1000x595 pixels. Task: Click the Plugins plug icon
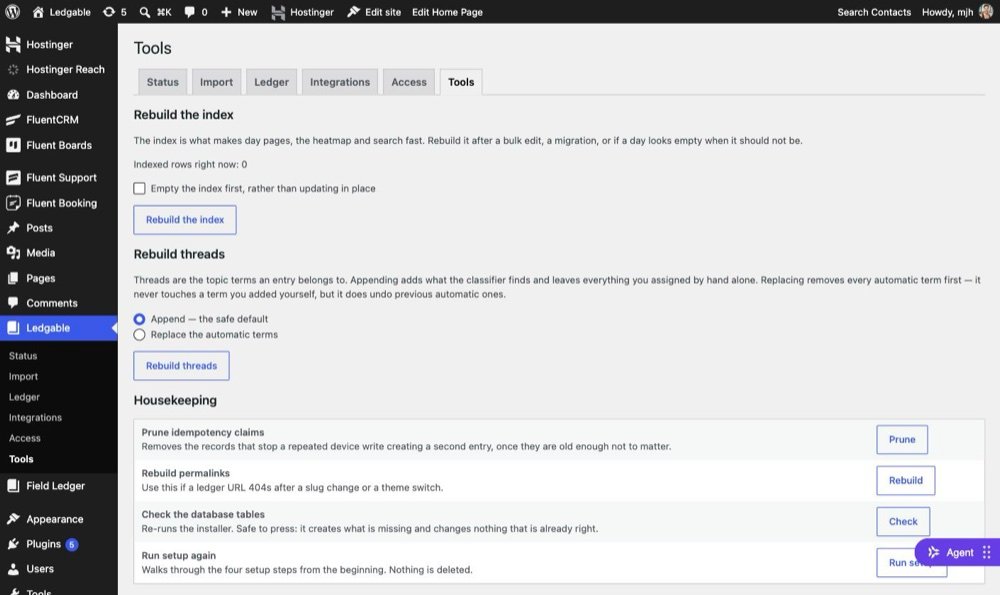pyautogui.click(x=13, y=543)
